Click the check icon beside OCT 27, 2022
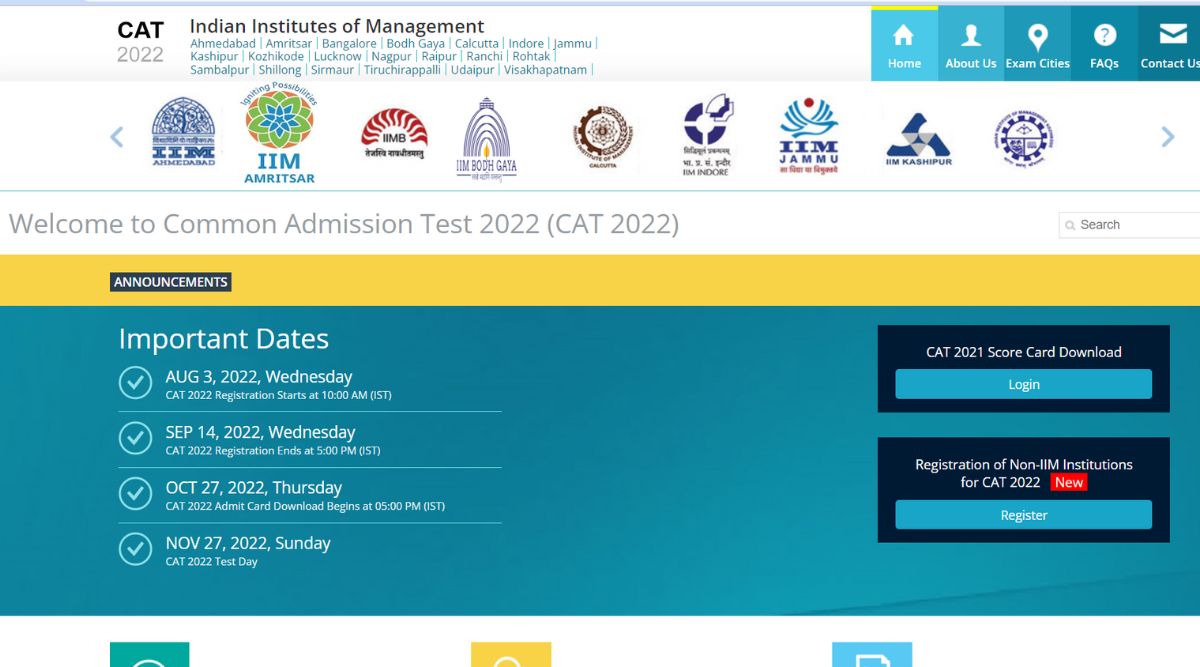1200x667 pixels. point(135,493)
